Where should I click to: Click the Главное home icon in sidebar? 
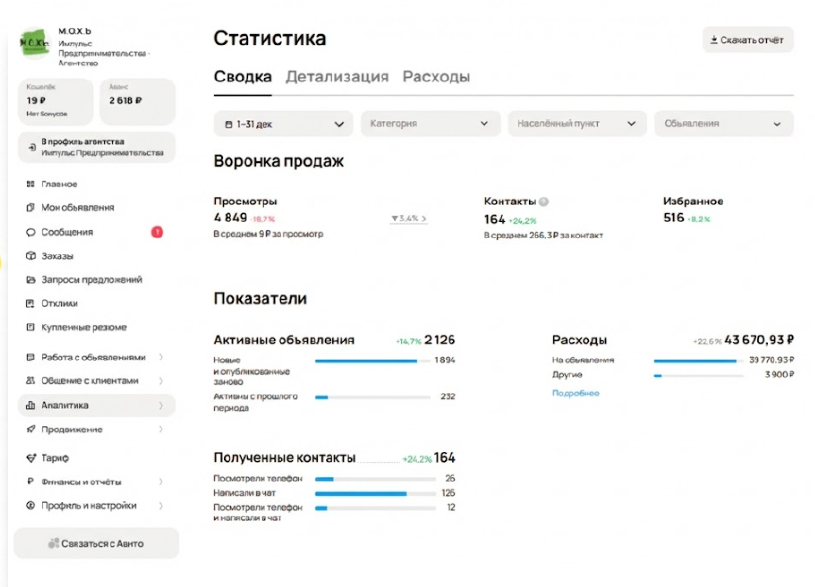(31, 184)
